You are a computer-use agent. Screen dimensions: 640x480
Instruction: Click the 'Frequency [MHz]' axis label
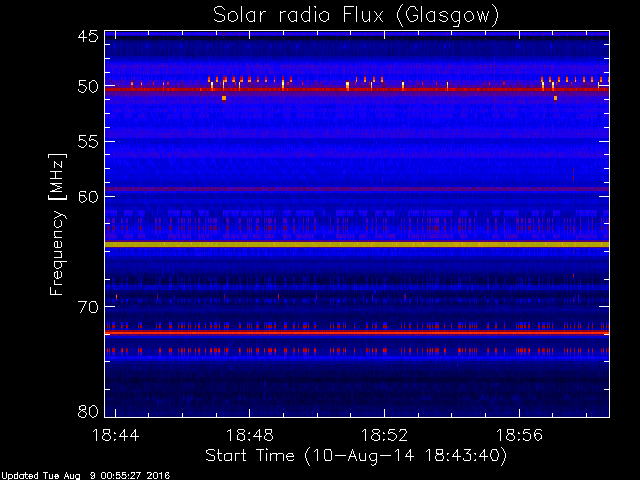point(57,224)
